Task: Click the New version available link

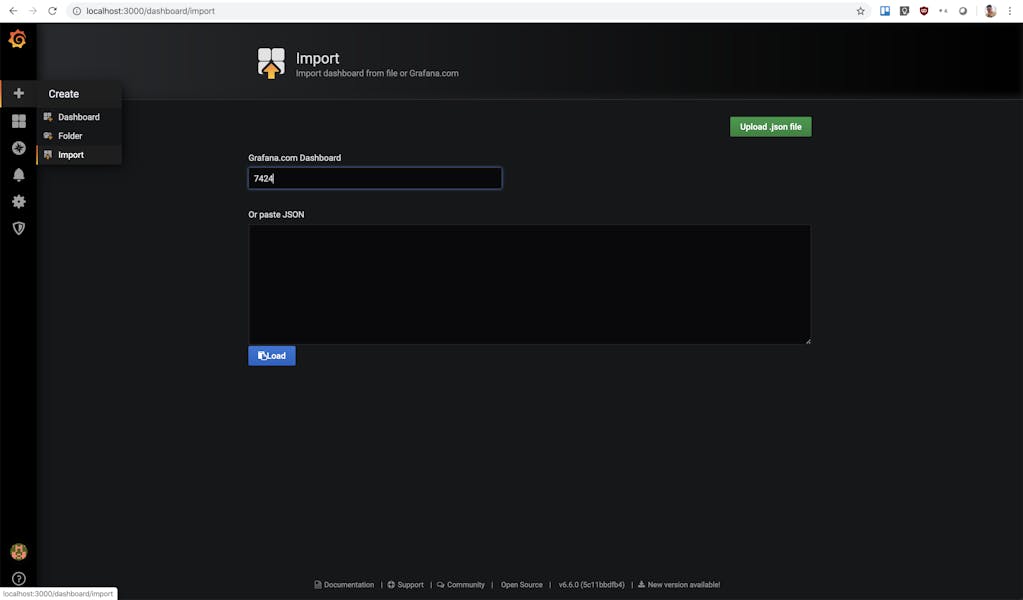Action: (683, 585)
